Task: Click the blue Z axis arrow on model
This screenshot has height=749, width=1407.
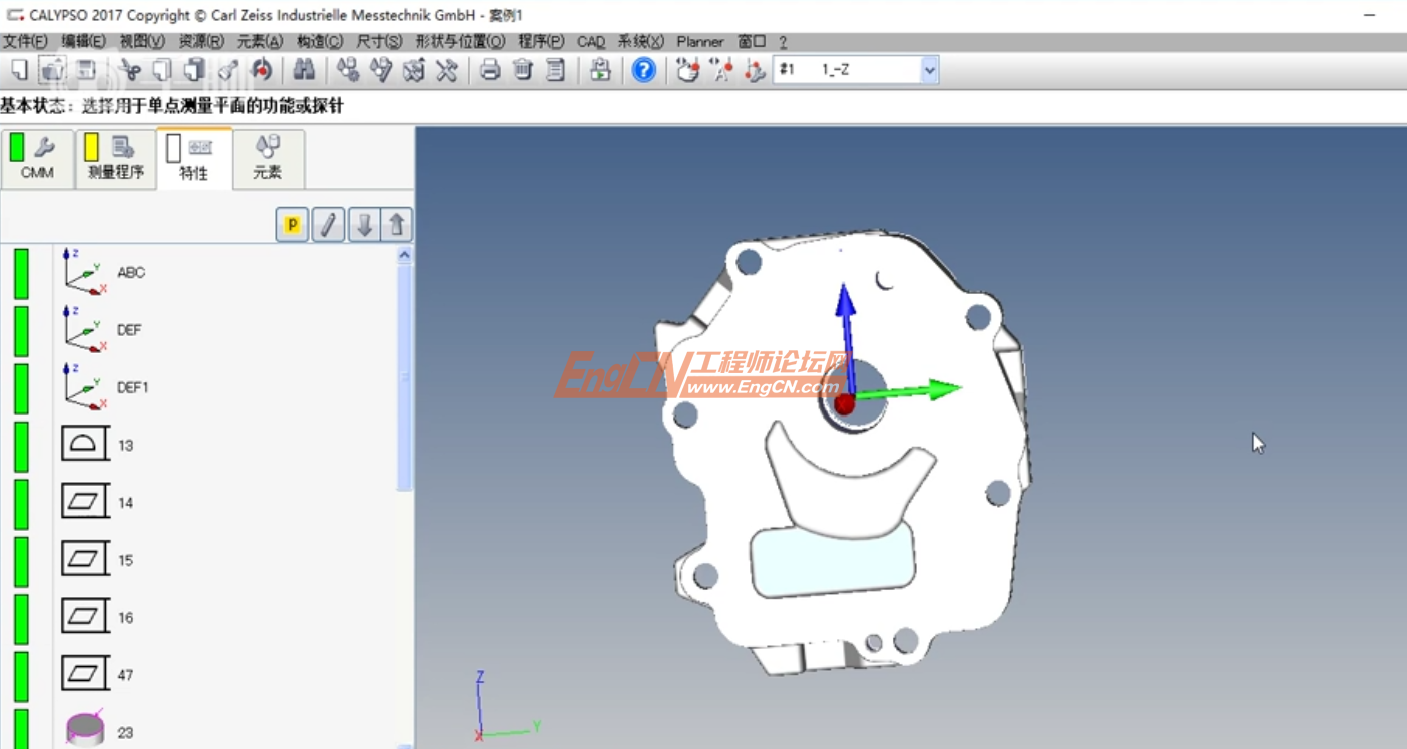Action: click(846, 338)
